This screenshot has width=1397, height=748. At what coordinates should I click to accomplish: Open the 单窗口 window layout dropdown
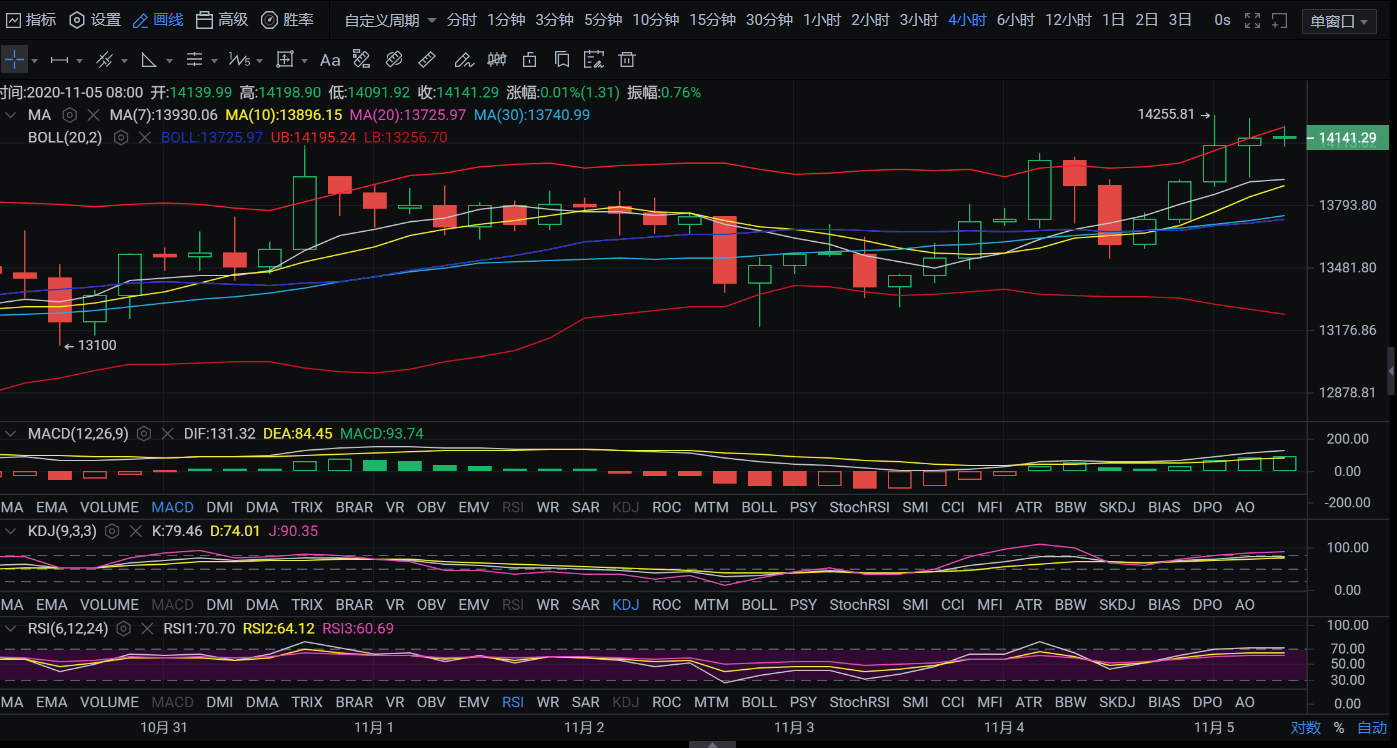1339,21
